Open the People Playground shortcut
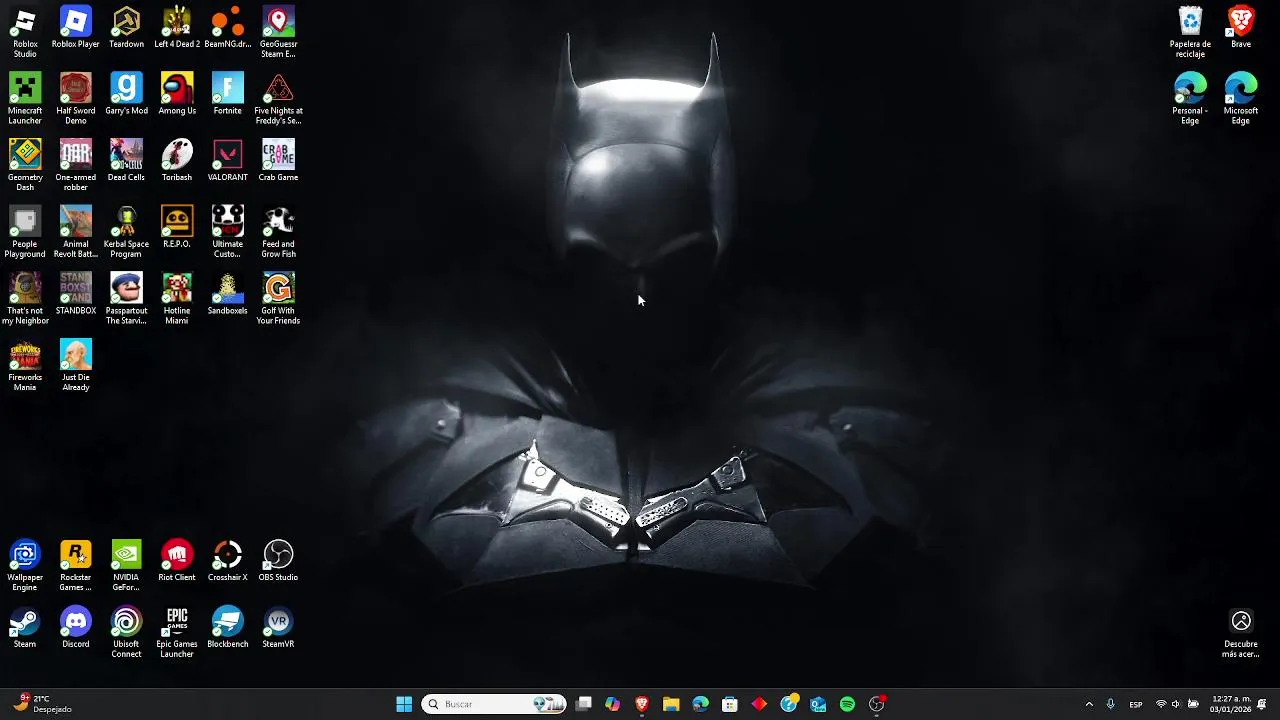 coord(25,233)
